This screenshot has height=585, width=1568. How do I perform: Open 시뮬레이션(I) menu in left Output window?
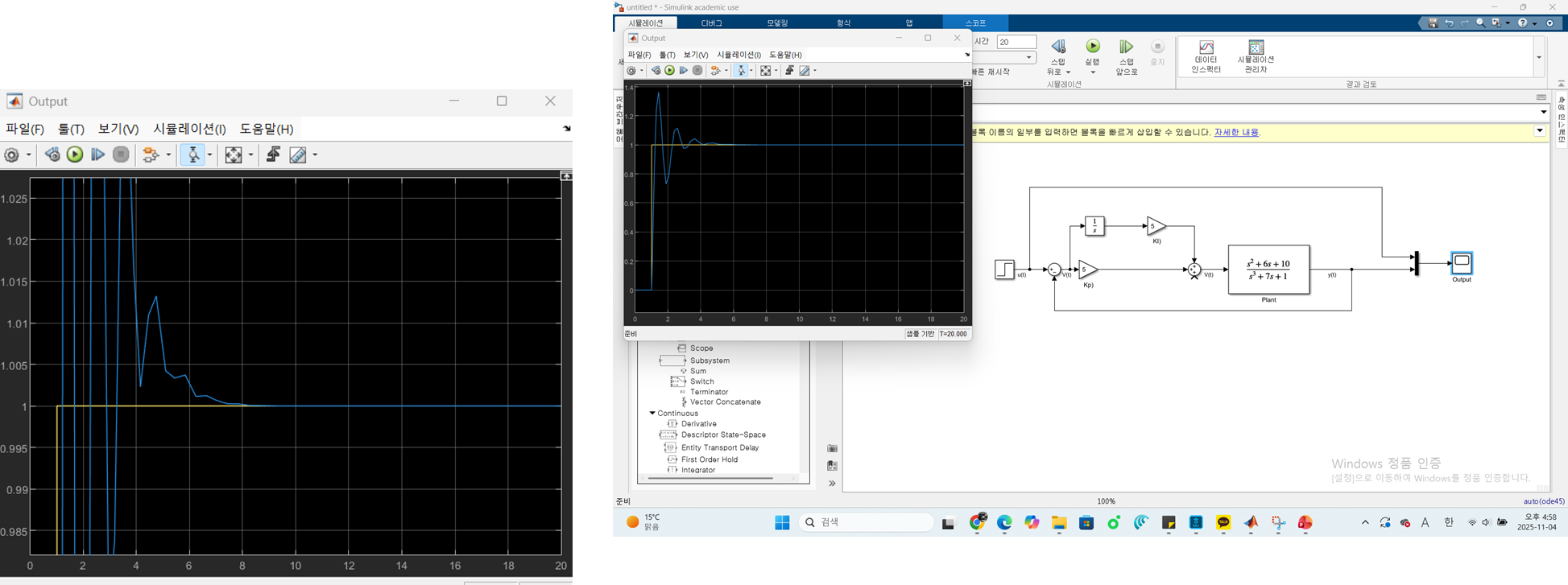point(189,129)
